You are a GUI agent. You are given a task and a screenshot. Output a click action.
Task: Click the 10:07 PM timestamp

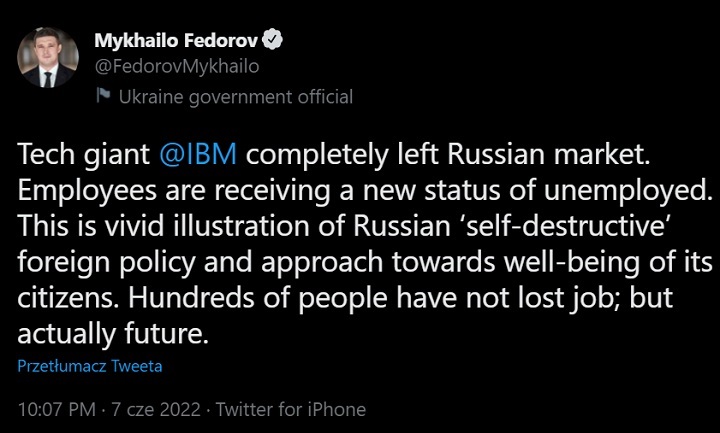[x=59, y=409]
